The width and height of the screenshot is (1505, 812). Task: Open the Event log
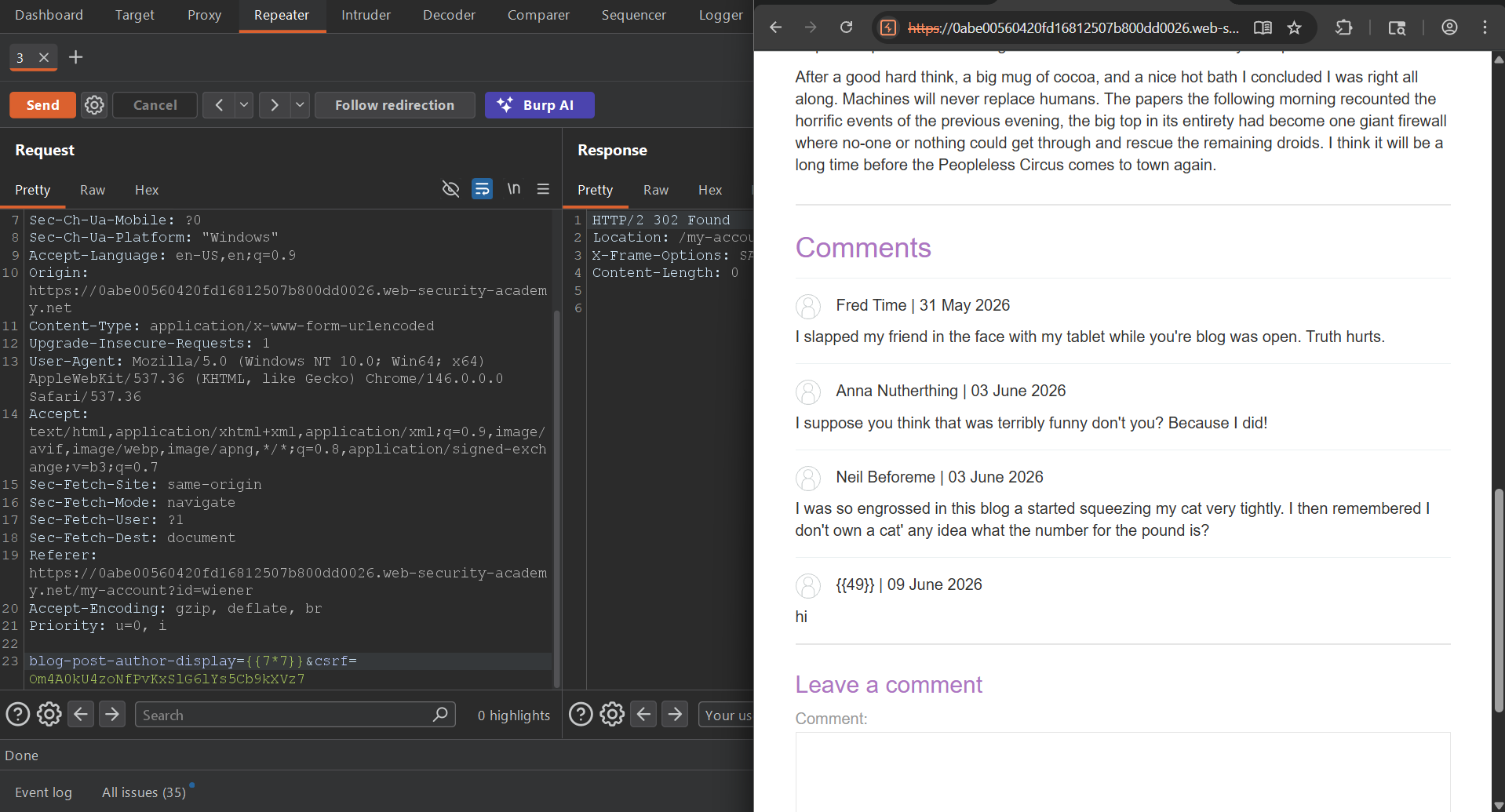(43, 792)
